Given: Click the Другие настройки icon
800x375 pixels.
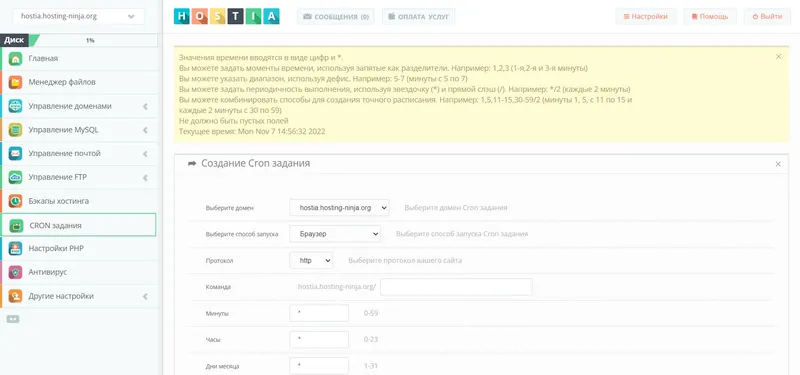Looking at the screenshot, I should pyautogui.click(x=15, y=296).
